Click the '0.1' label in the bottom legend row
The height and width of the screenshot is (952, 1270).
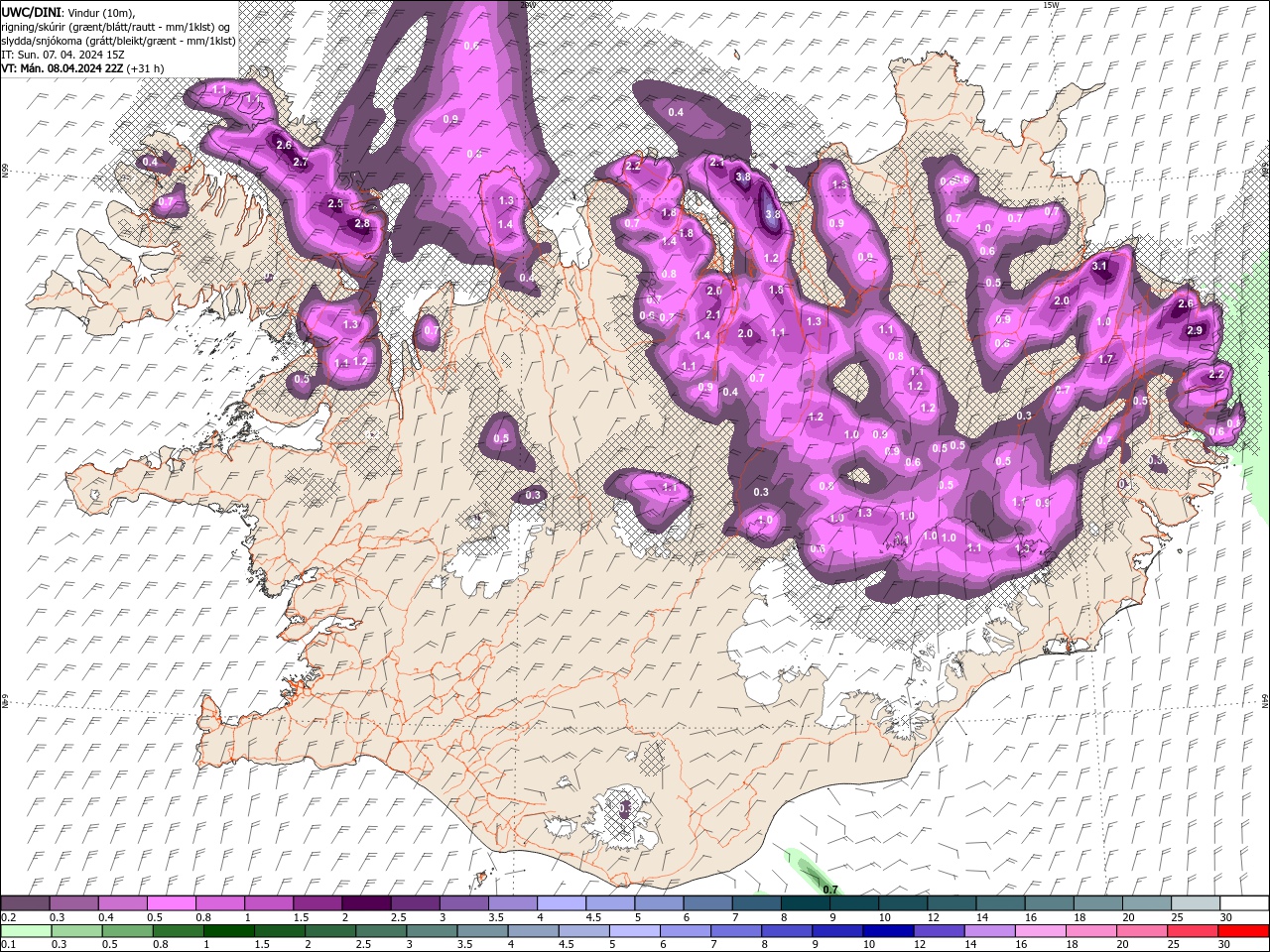8,945
